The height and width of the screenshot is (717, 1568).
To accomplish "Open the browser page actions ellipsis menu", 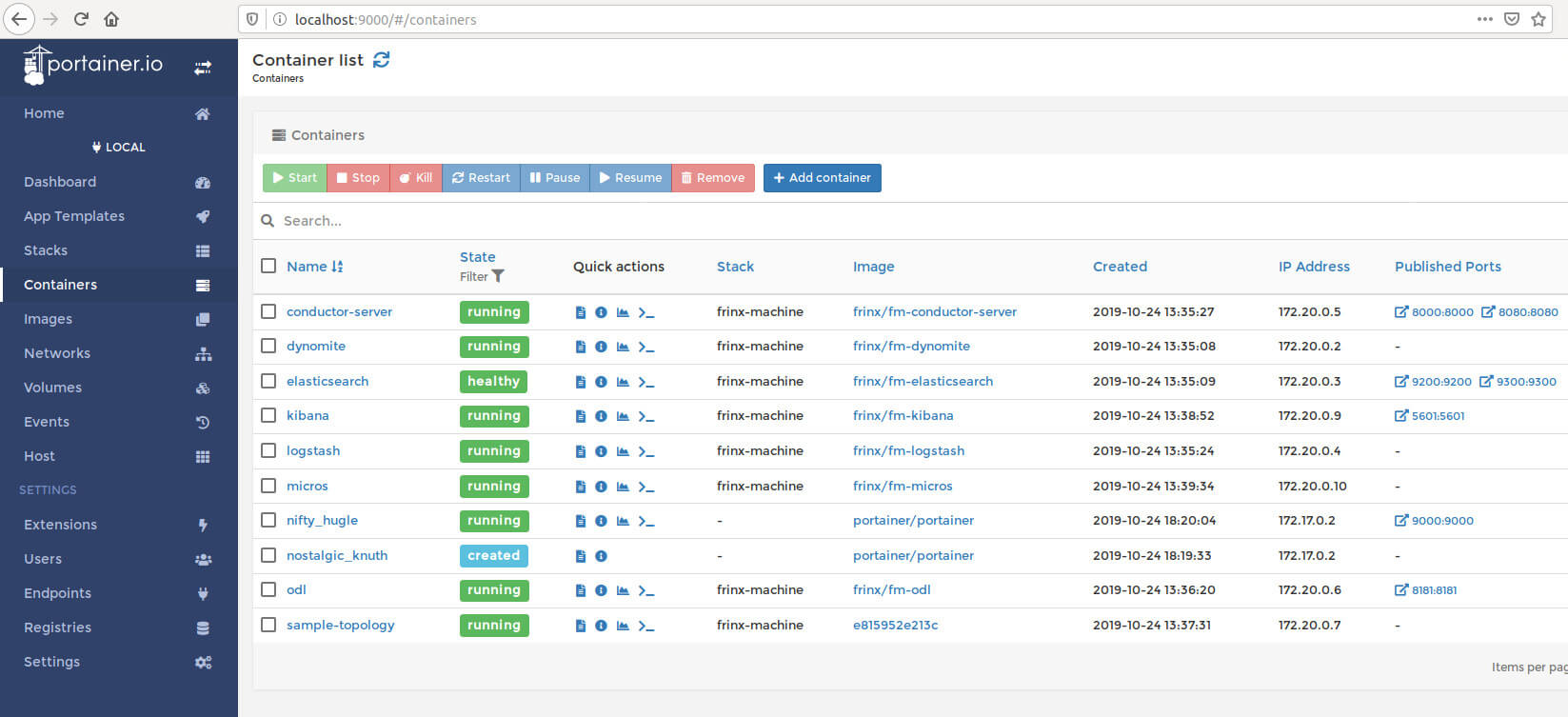I will [1484, 19].
